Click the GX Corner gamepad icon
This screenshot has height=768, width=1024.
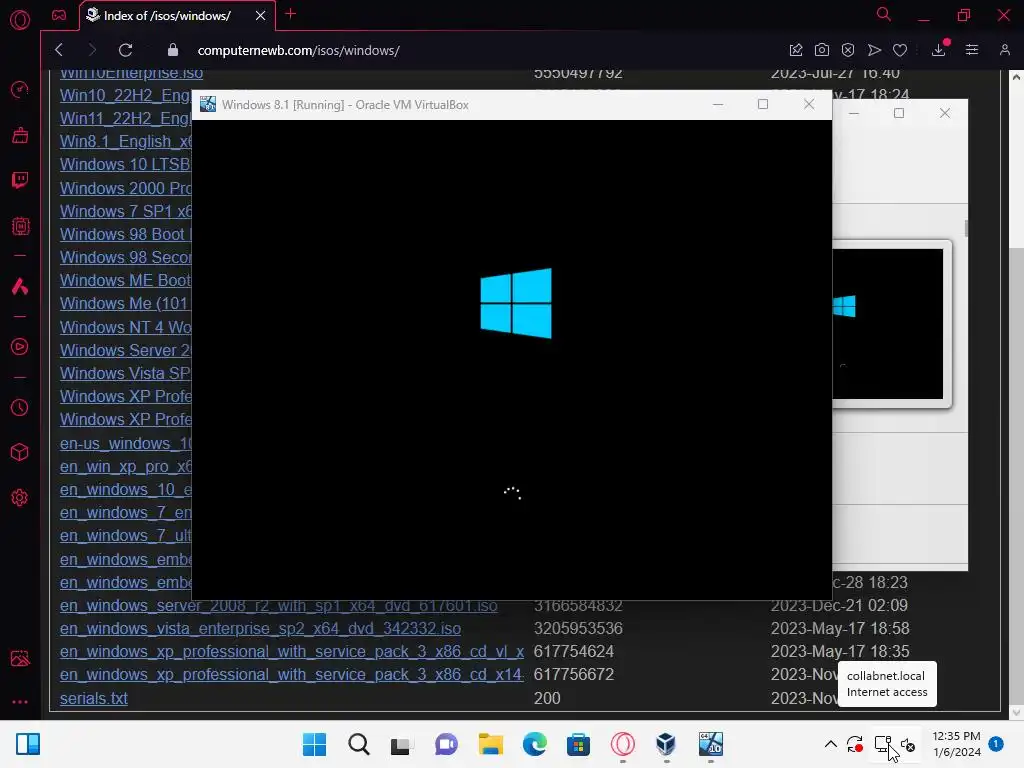pyautogui.click(x=59, y=15)
